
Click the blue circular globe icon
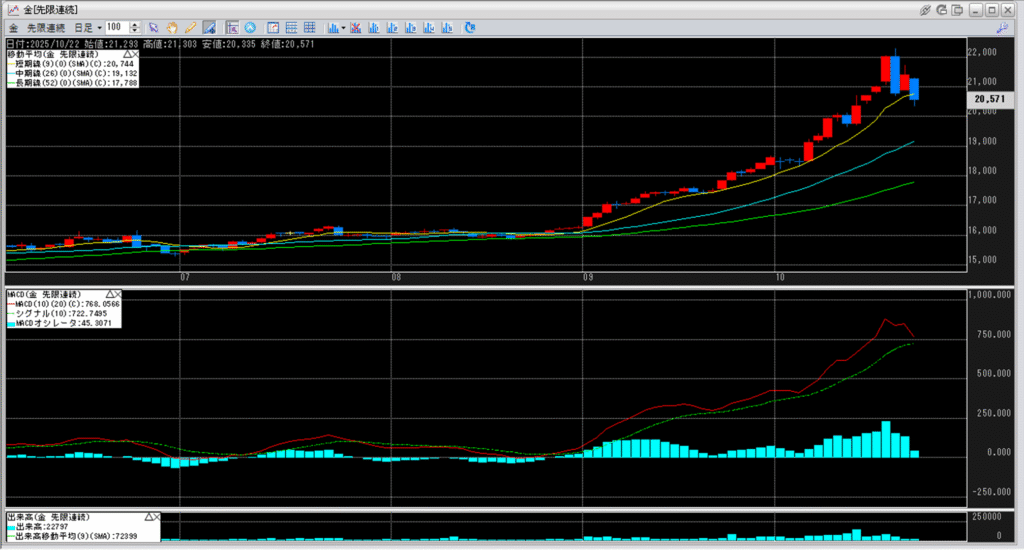pyautogui.click(x=249, y=27)
